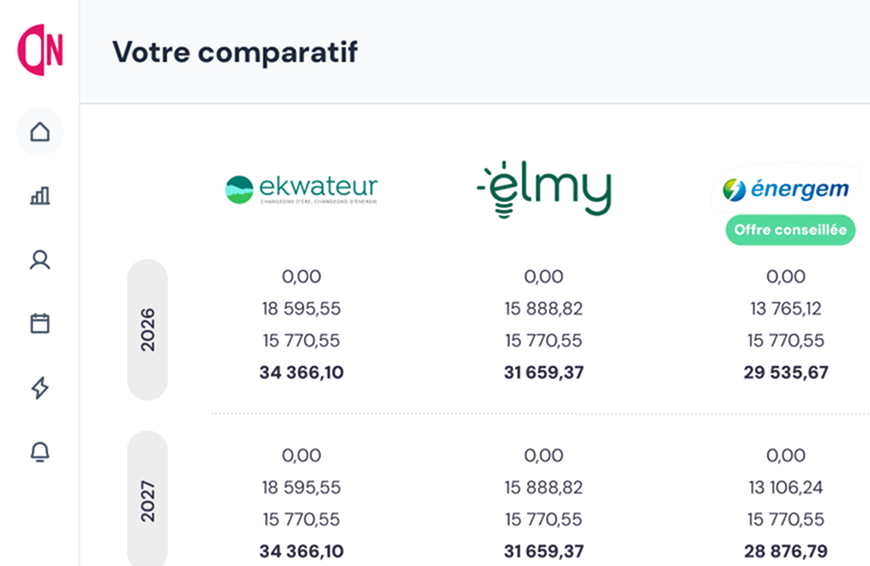Select the 2027 year label
870x566 pixels.
pyautogui.click(x=148, y=500)
